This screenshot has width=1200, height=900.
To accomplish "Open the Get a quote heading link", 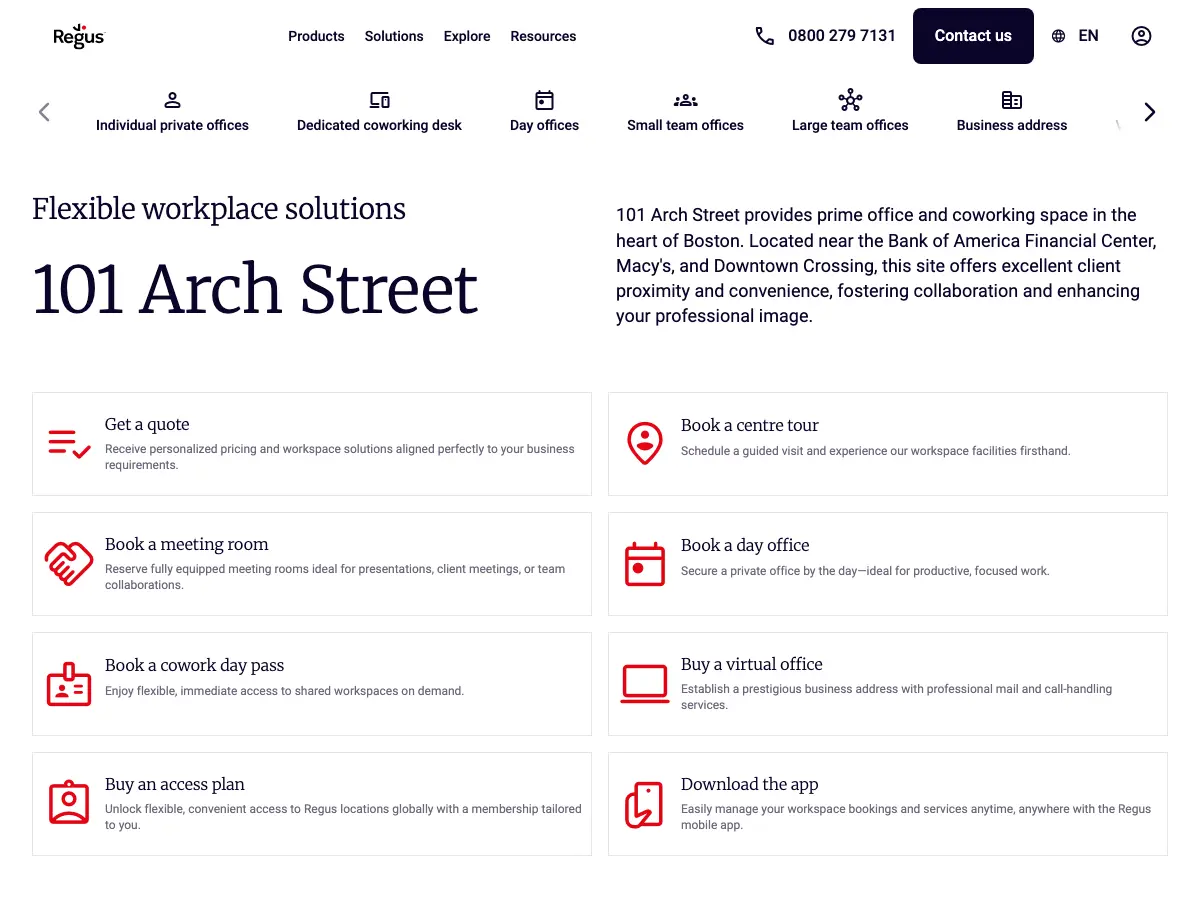I will 147,424.
